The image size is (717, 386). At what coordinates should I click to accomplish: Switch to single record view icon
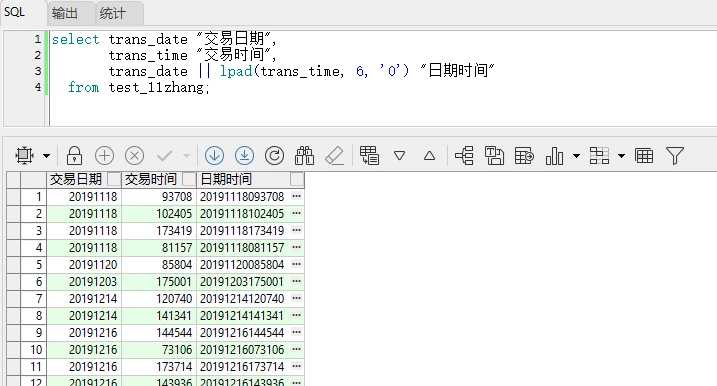click(x=369, y=155)
